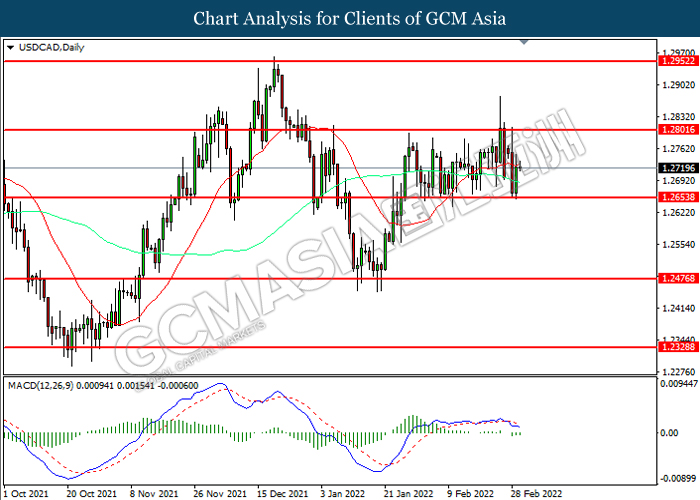700x500 pixels.
Task: Select the 1.23288 support price label
Action: pos(679,347)
